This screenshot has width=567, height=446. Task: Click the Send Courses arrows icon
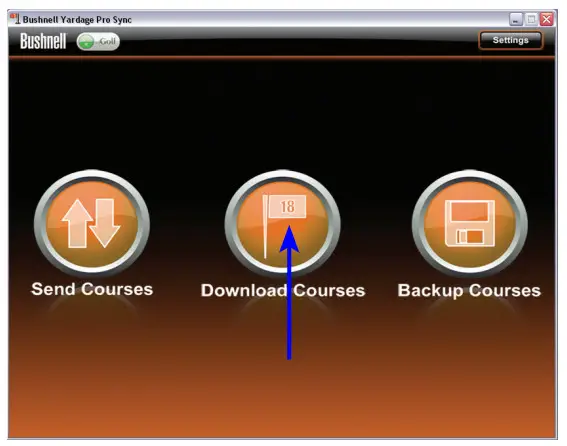91,223
